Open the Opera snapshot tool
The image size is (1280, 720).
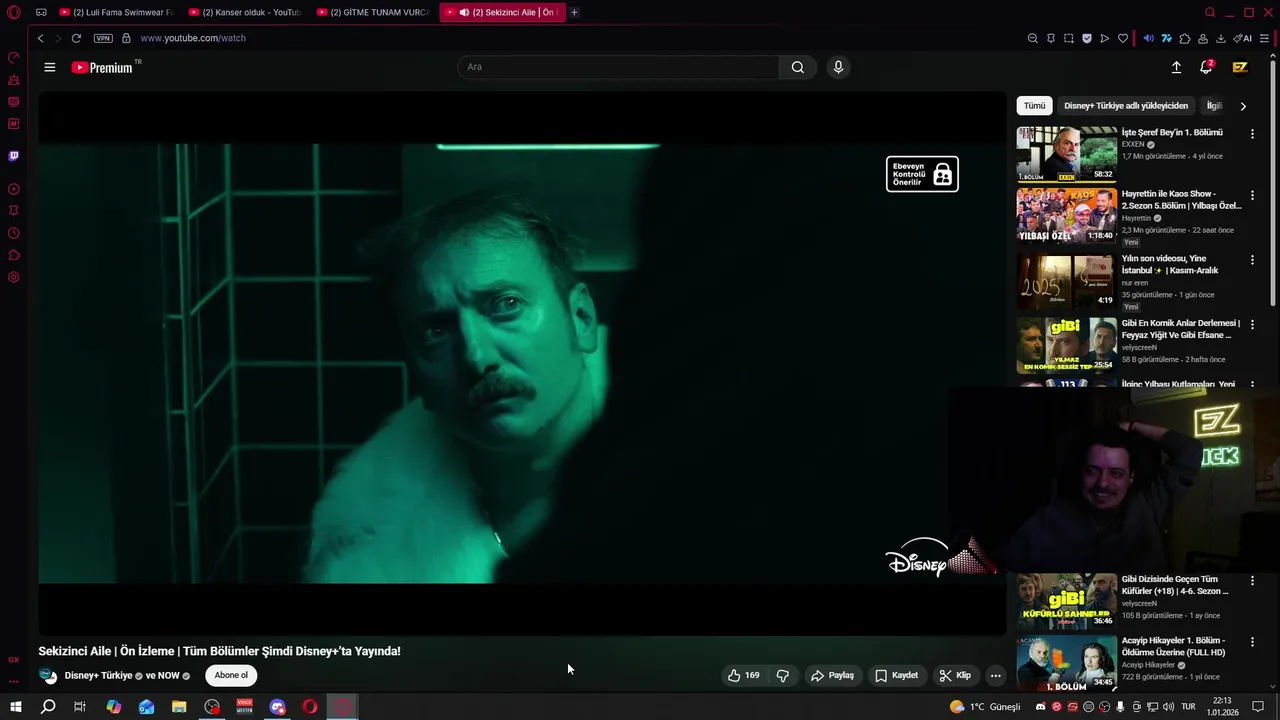click(x=1068, y=38)
